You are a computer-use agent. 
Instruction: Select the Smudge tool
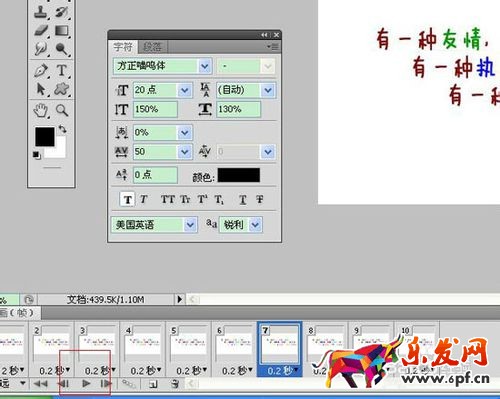[x=41, y=49]
